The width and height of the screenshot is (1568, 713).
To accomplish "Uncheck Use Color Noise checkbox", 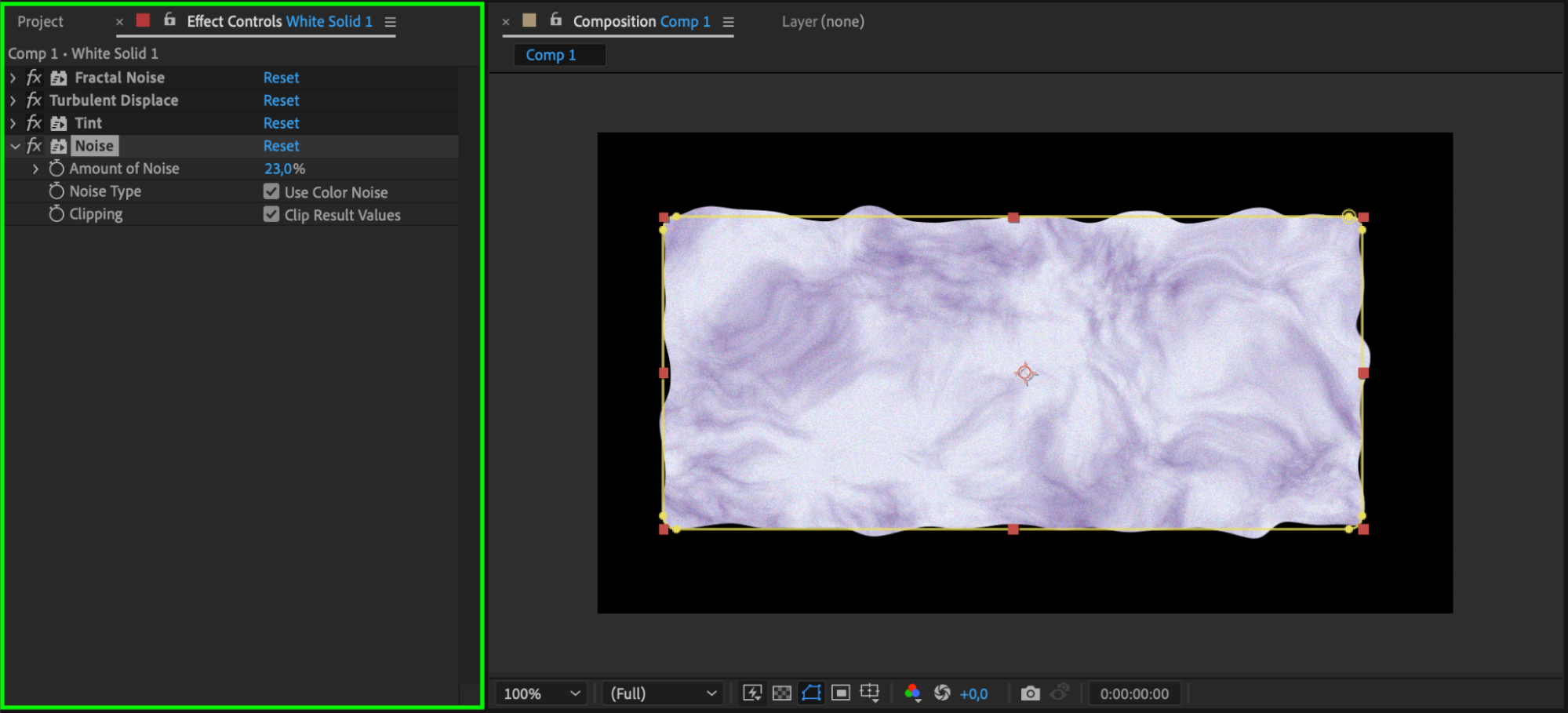I will click(271, 192).
